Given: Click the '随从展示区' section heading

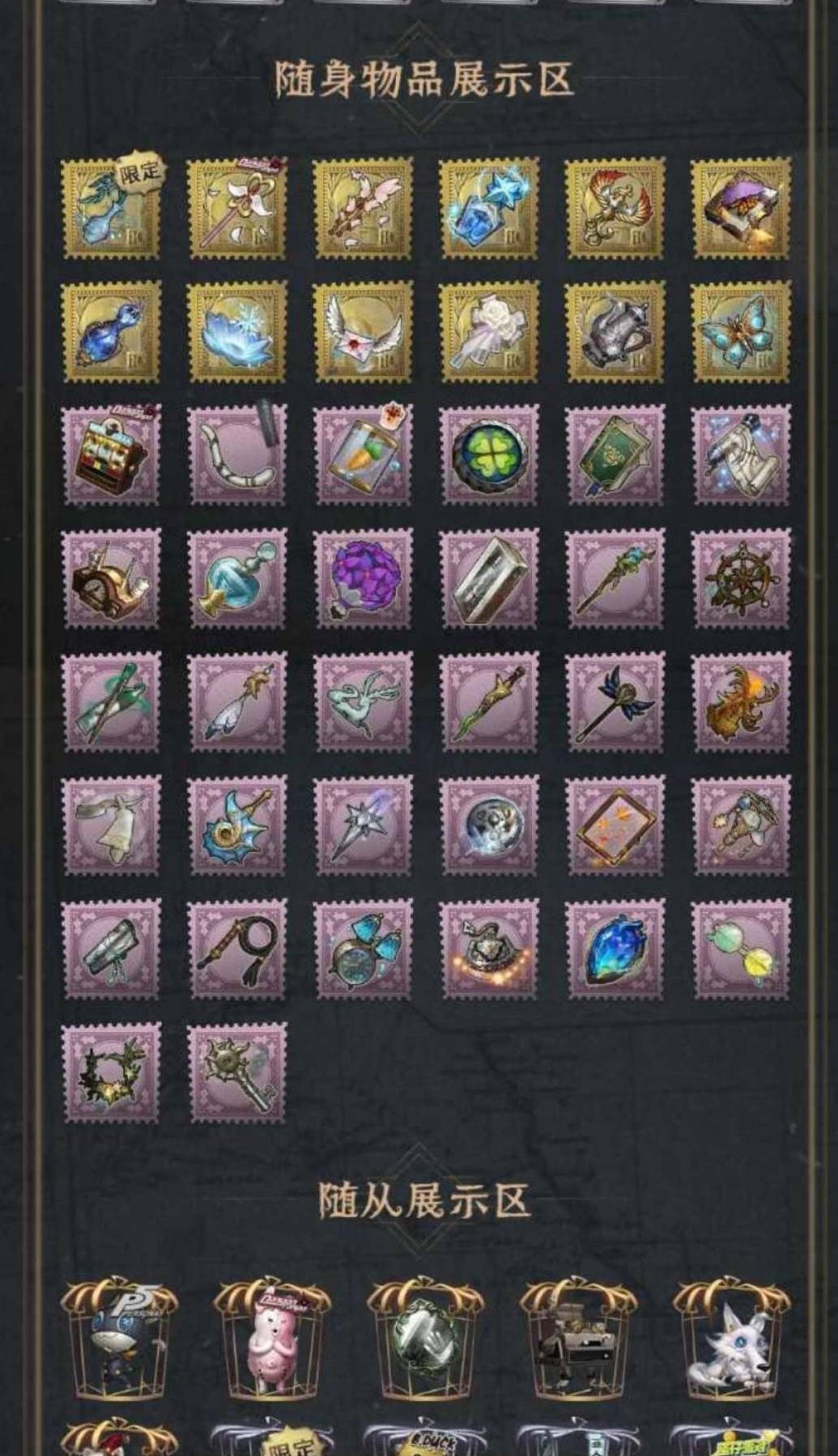Looking at the screenshot, I should point(424,1201).
